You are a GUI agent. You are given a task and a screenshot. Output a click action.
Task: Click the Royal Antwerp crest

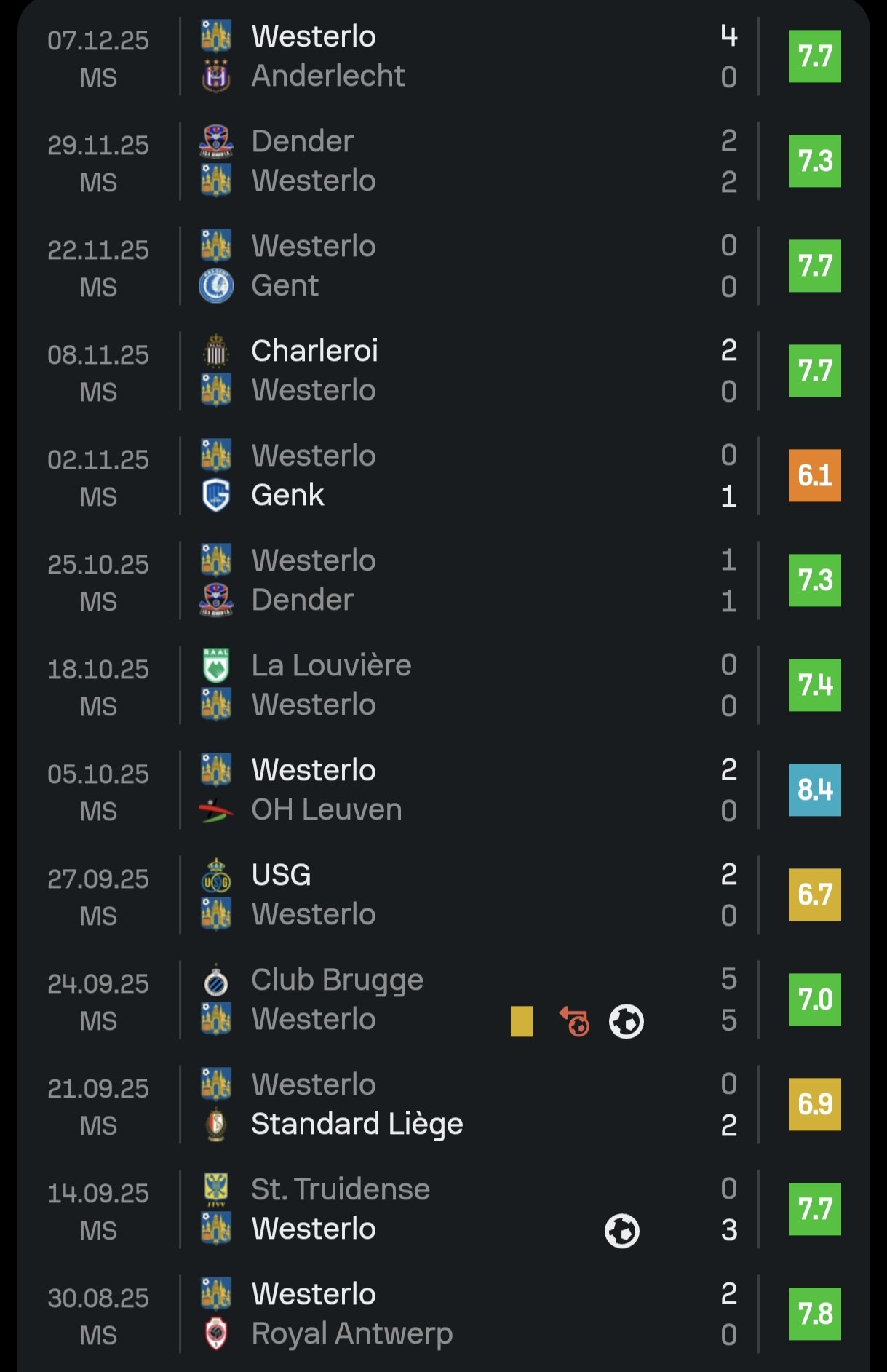[215, 1334]
